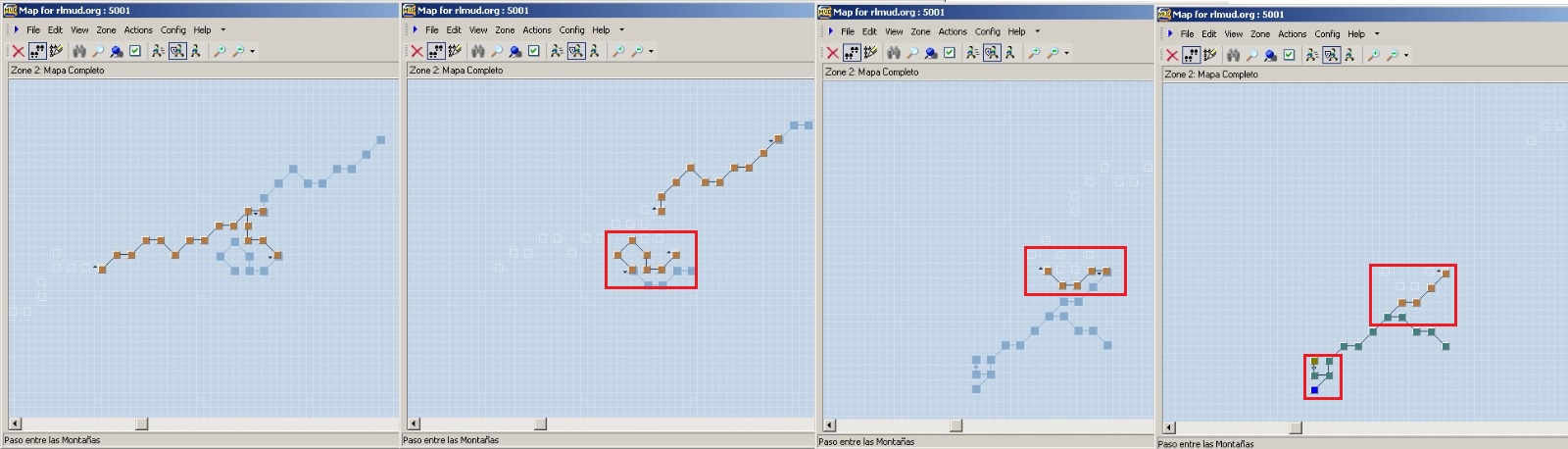This screenshot has height=449, width=1568.
Task: Click the globe search icon in the second window
Action: [x=514, y=51]
